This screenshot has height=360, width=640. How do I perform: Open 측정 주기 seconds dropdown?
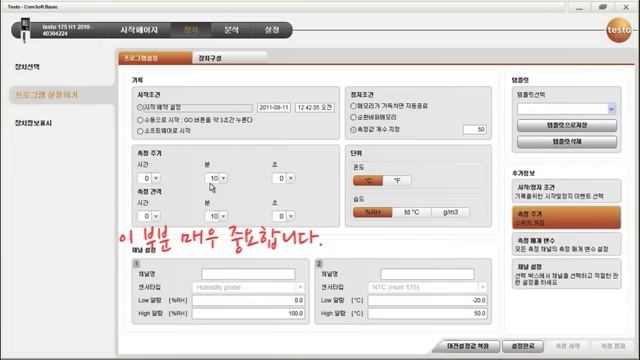(x=291, y=178)
